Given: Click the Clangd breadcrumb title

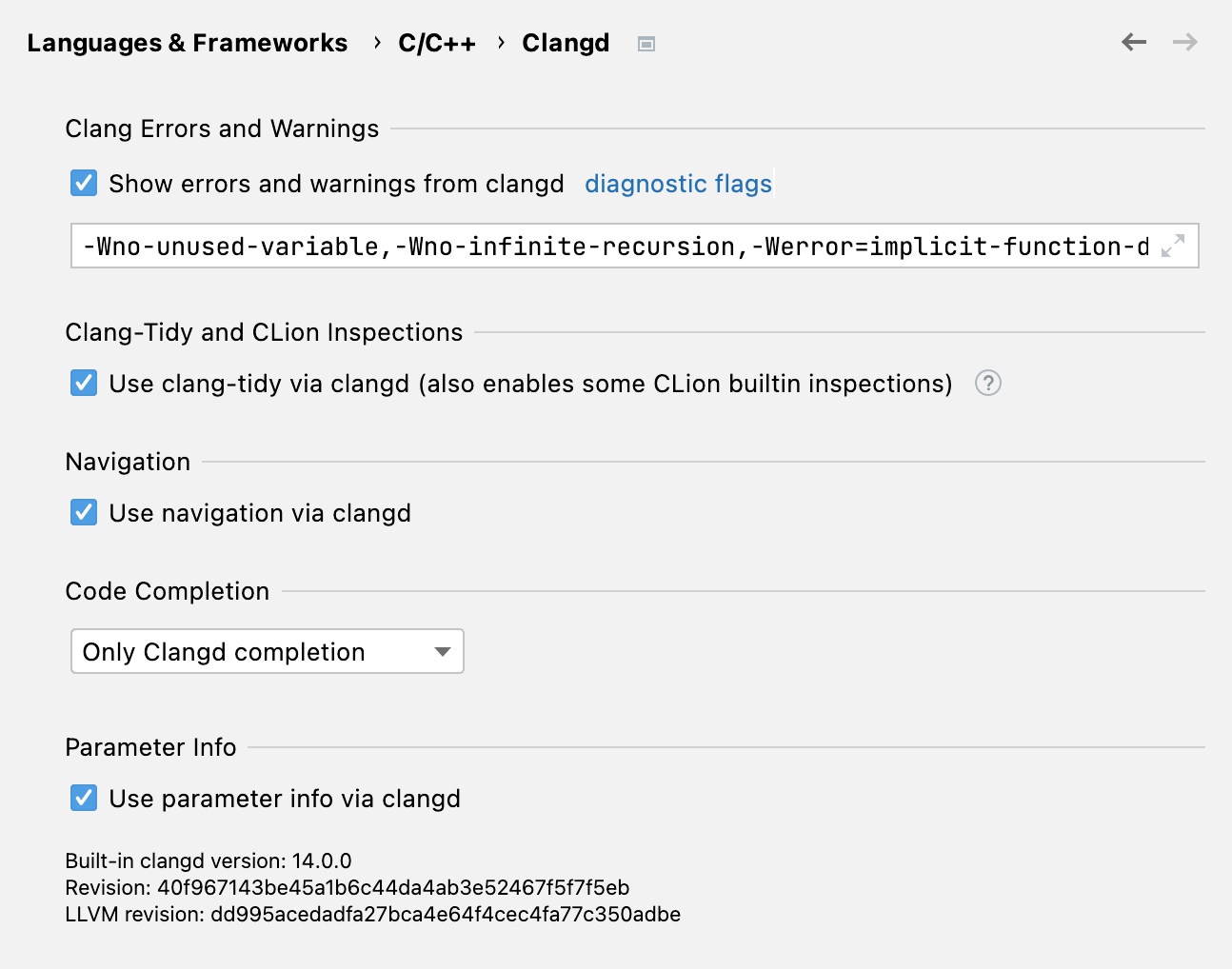Looking at the screenshot, I should (x=566, y=43).
